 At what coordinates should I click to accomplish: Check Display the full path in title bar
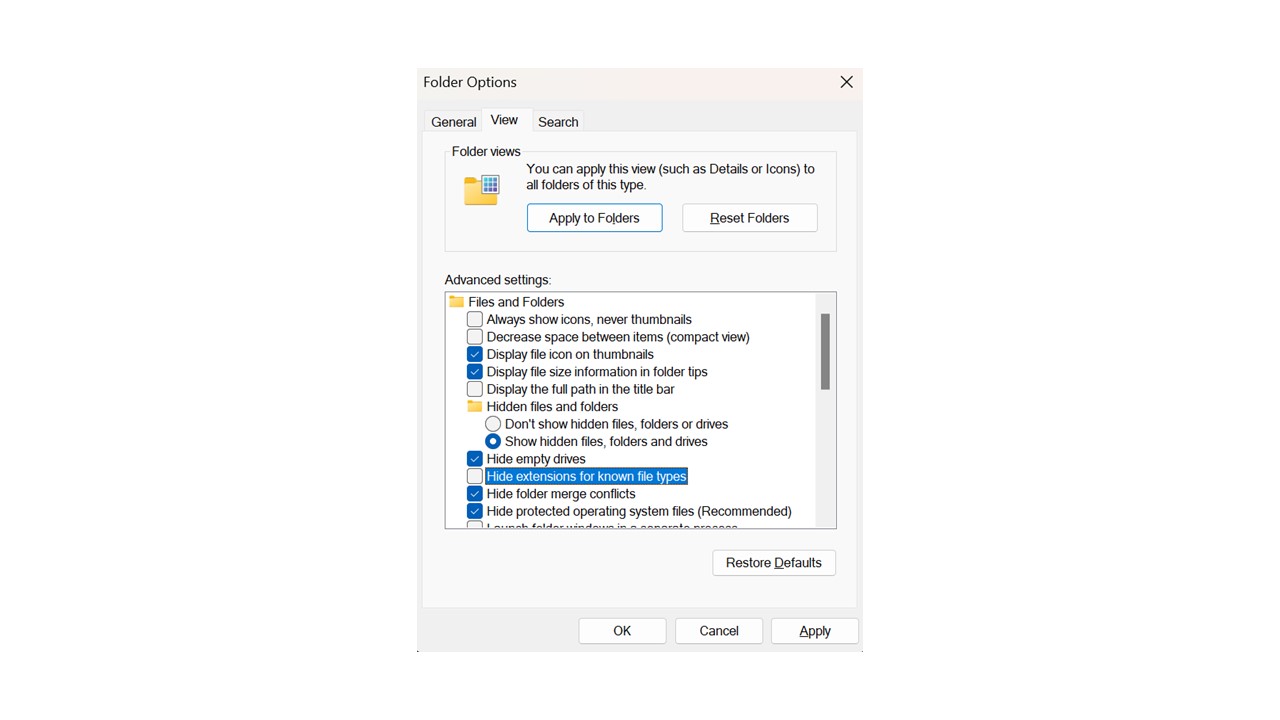coord(475,389)
